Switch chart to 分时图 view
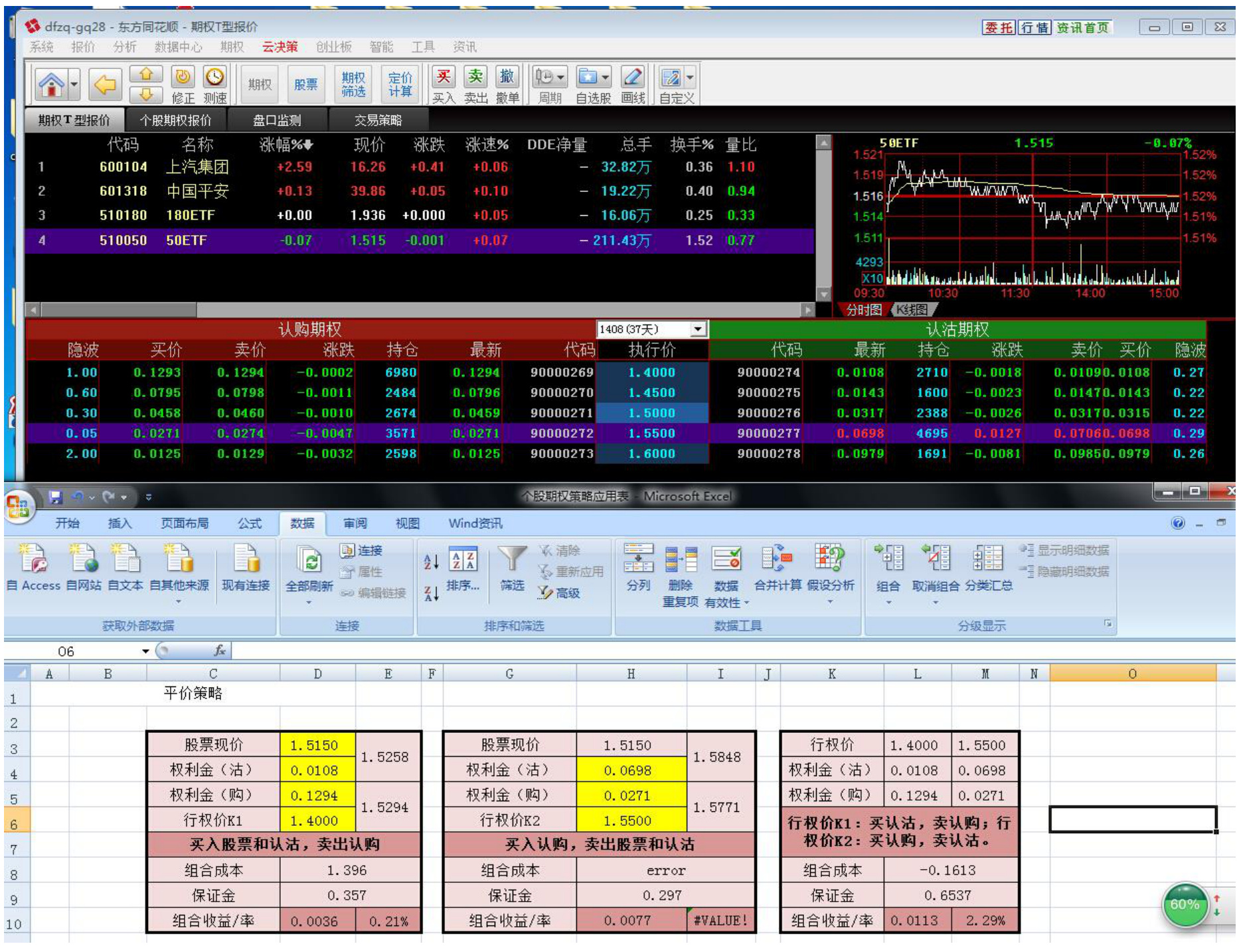This screenshot has height=952, width=1237. (x=864, y=310)
